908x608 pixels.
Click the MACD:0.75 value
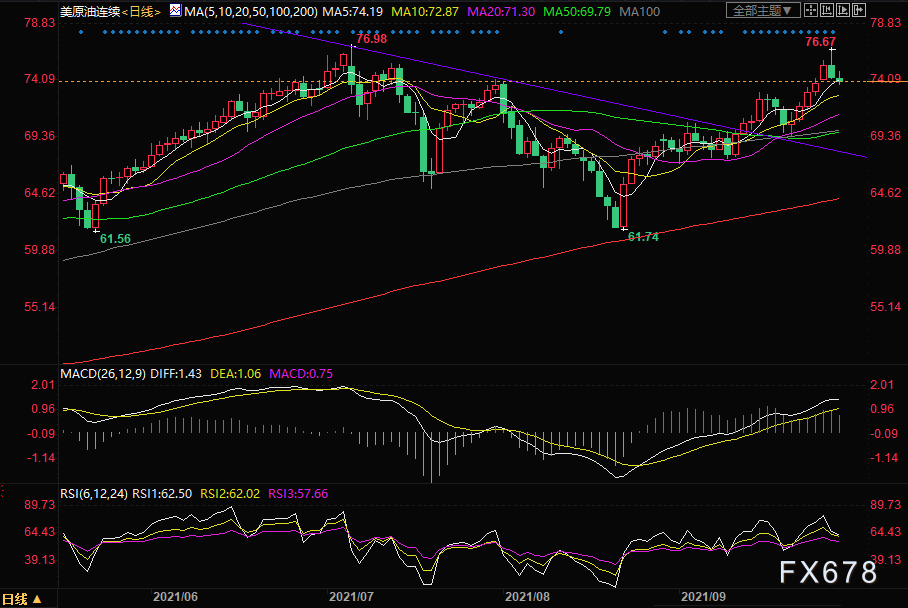pos(301,374)
